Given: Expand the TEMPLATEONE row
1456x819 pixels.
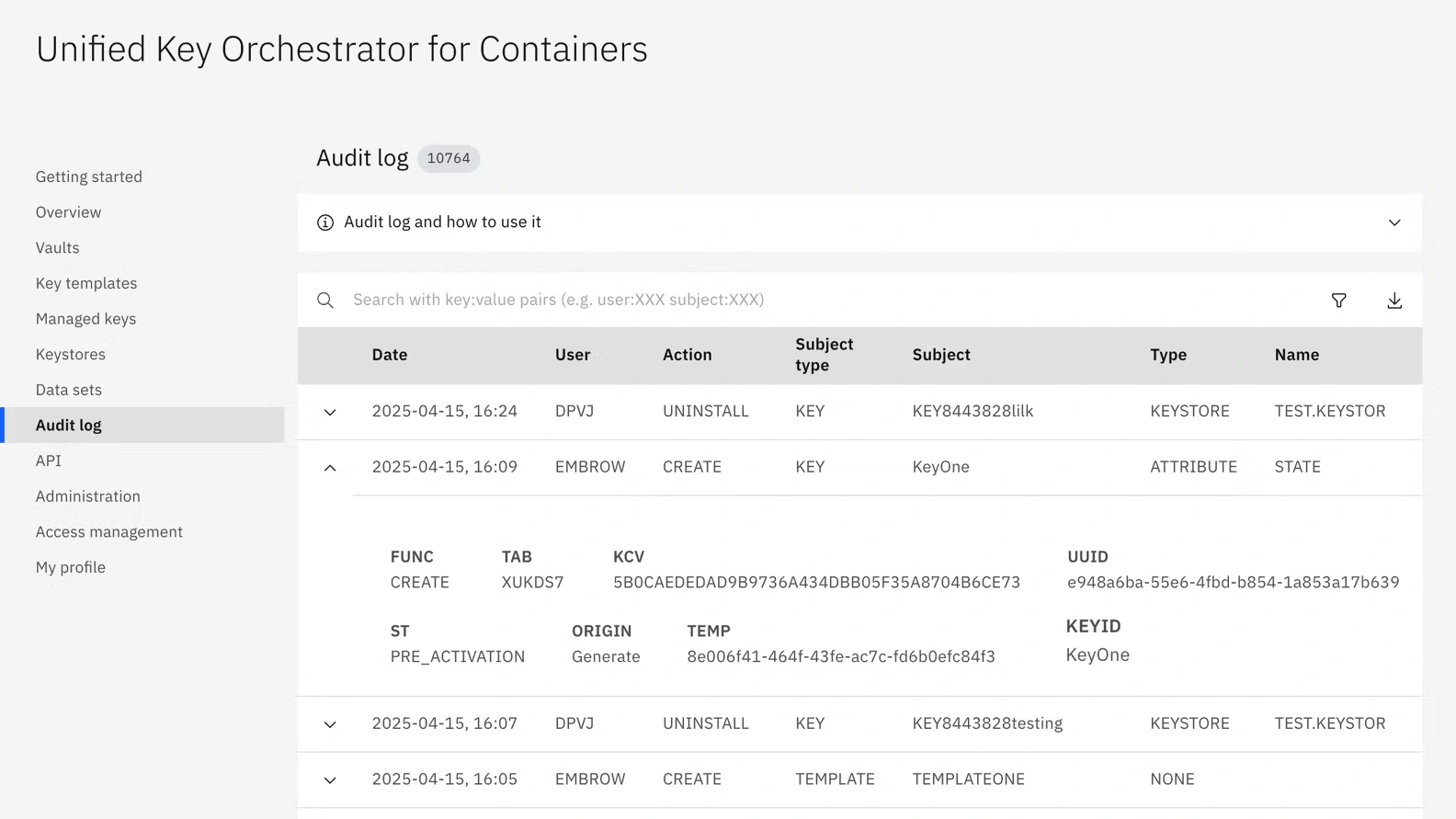Looking at the screenshot, I should [x=330, y=780].
